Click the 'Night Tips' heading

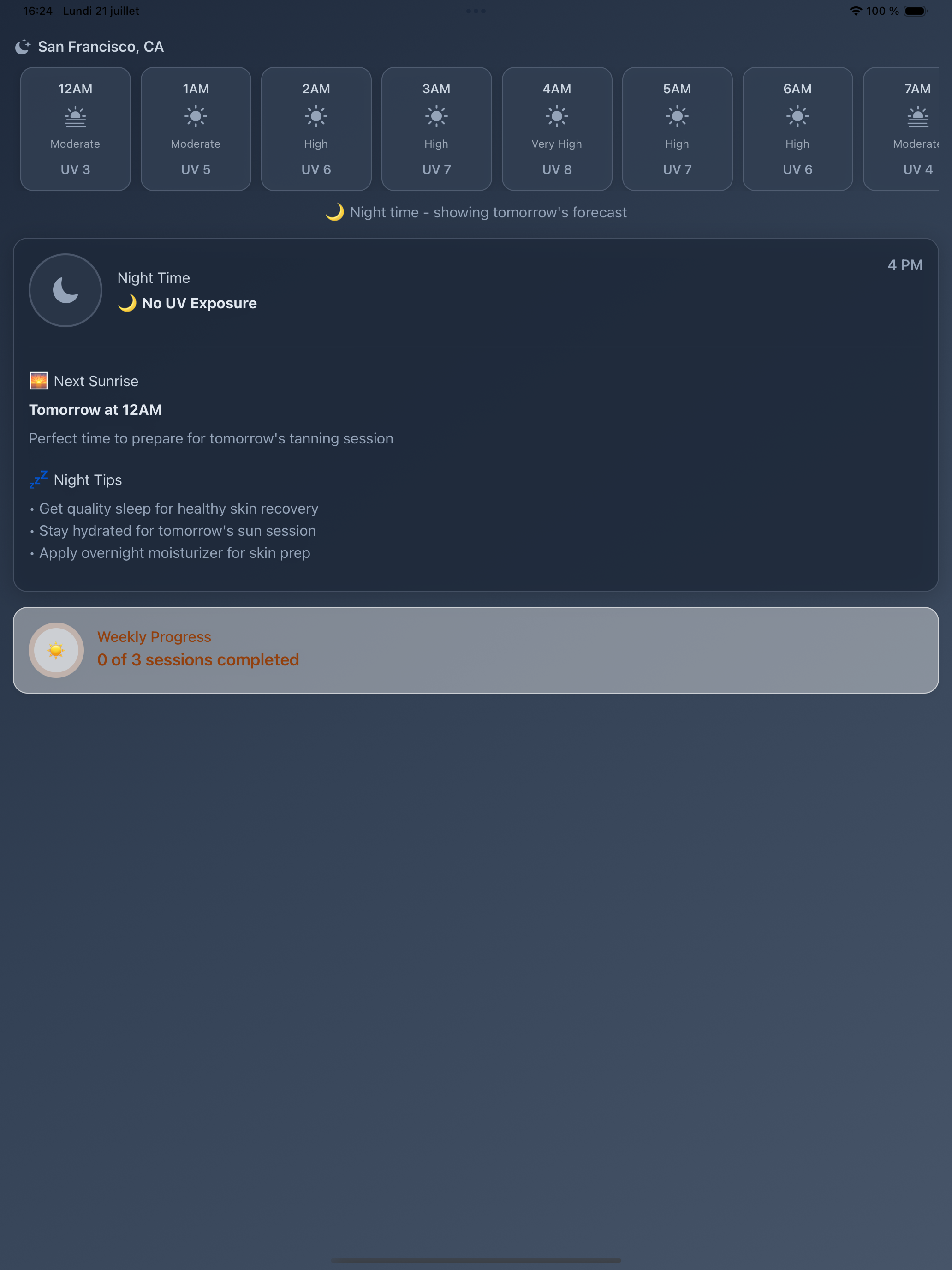click(x=88, y=480)
